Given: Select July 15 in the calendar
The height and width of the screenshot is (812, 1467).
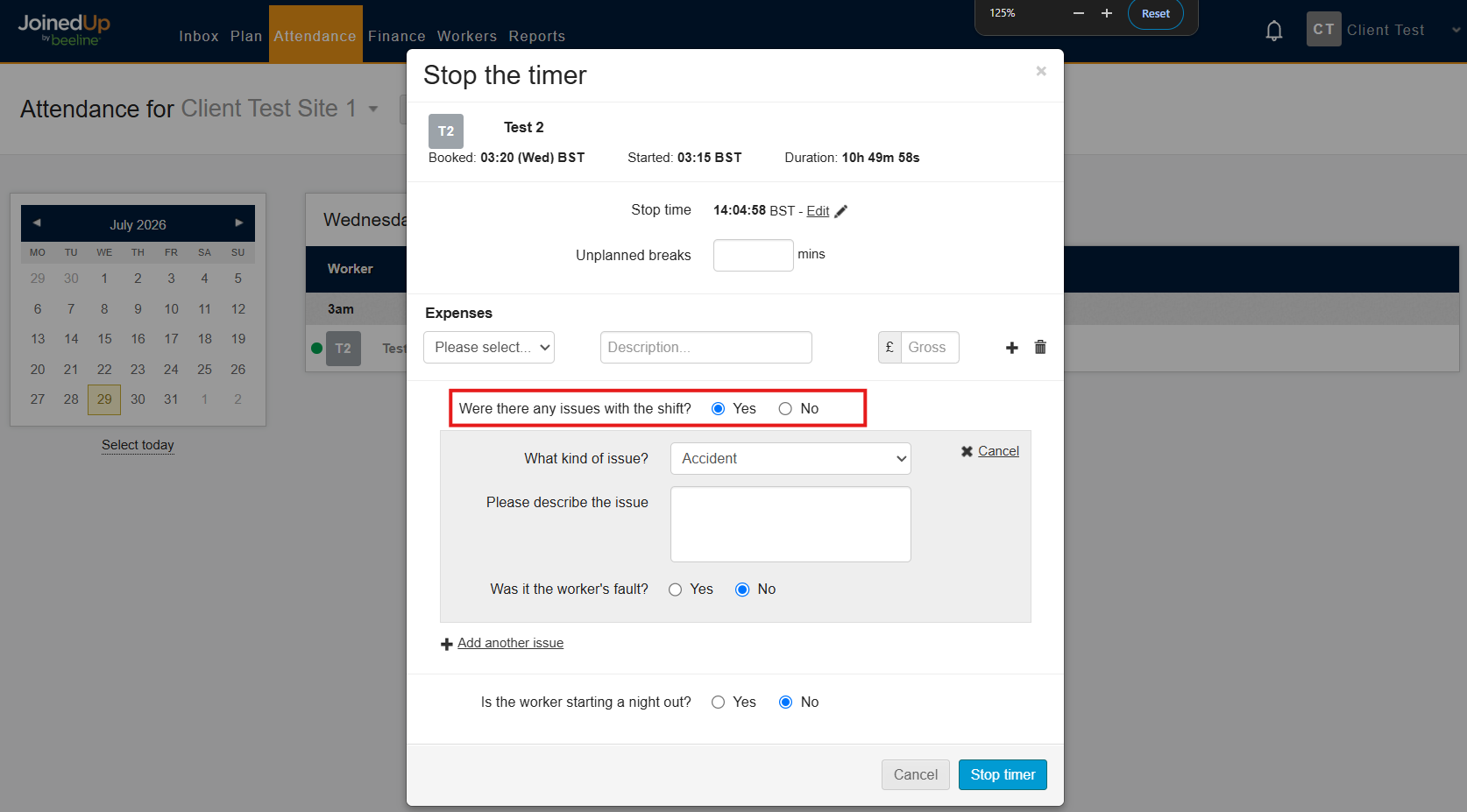Looking at the screenshot, I should tap(104, 339).
